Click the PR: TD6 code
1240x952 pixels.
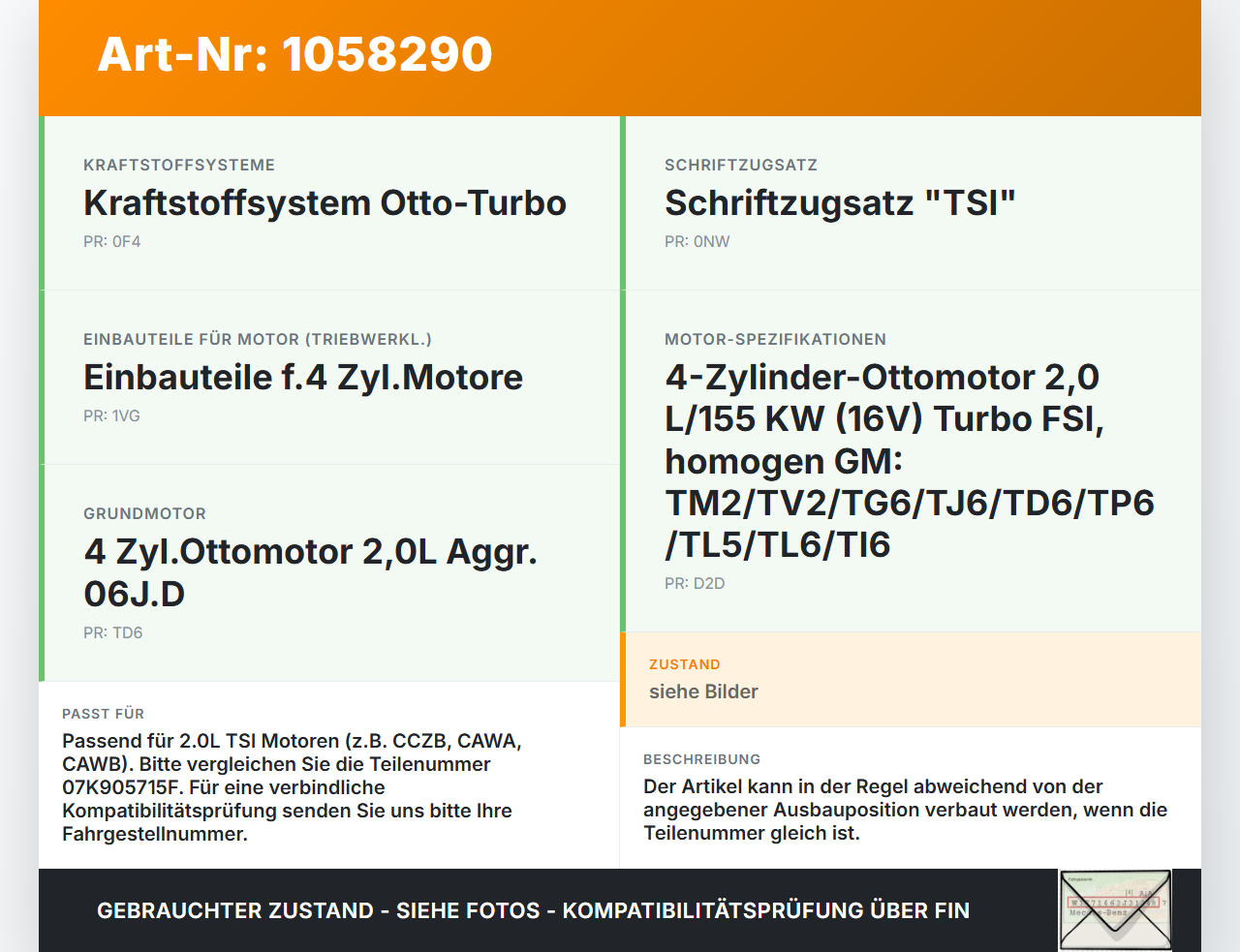(113, 633)
